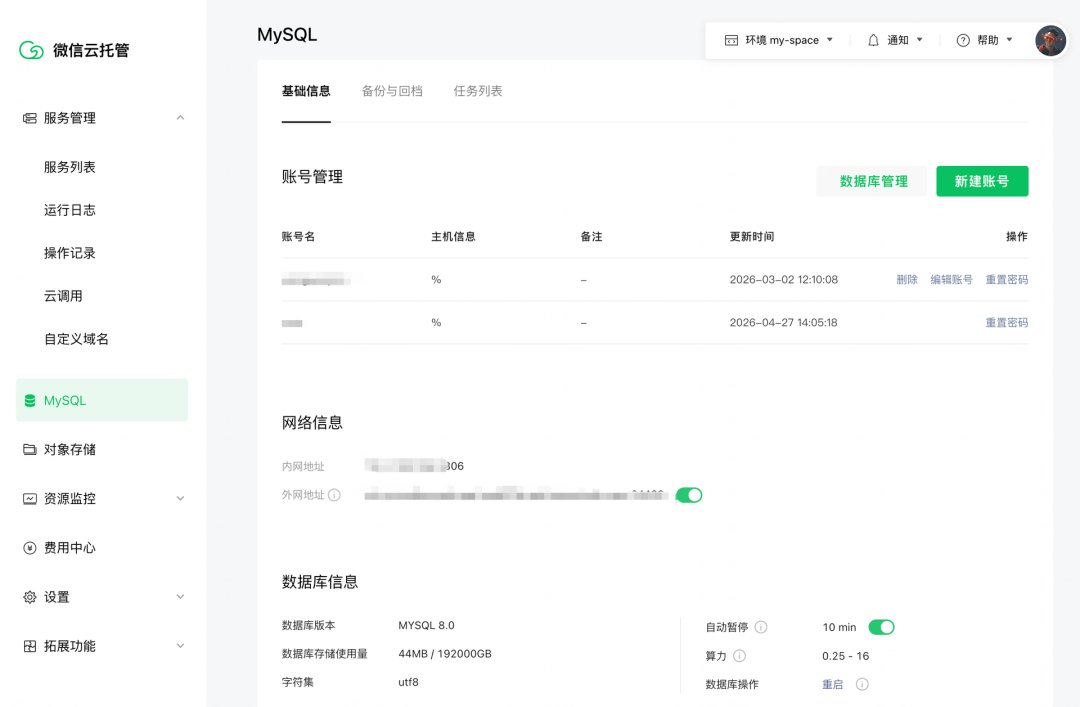Open 费用中心 in the sidebar
1080x707 pixels.
point(70,548)
